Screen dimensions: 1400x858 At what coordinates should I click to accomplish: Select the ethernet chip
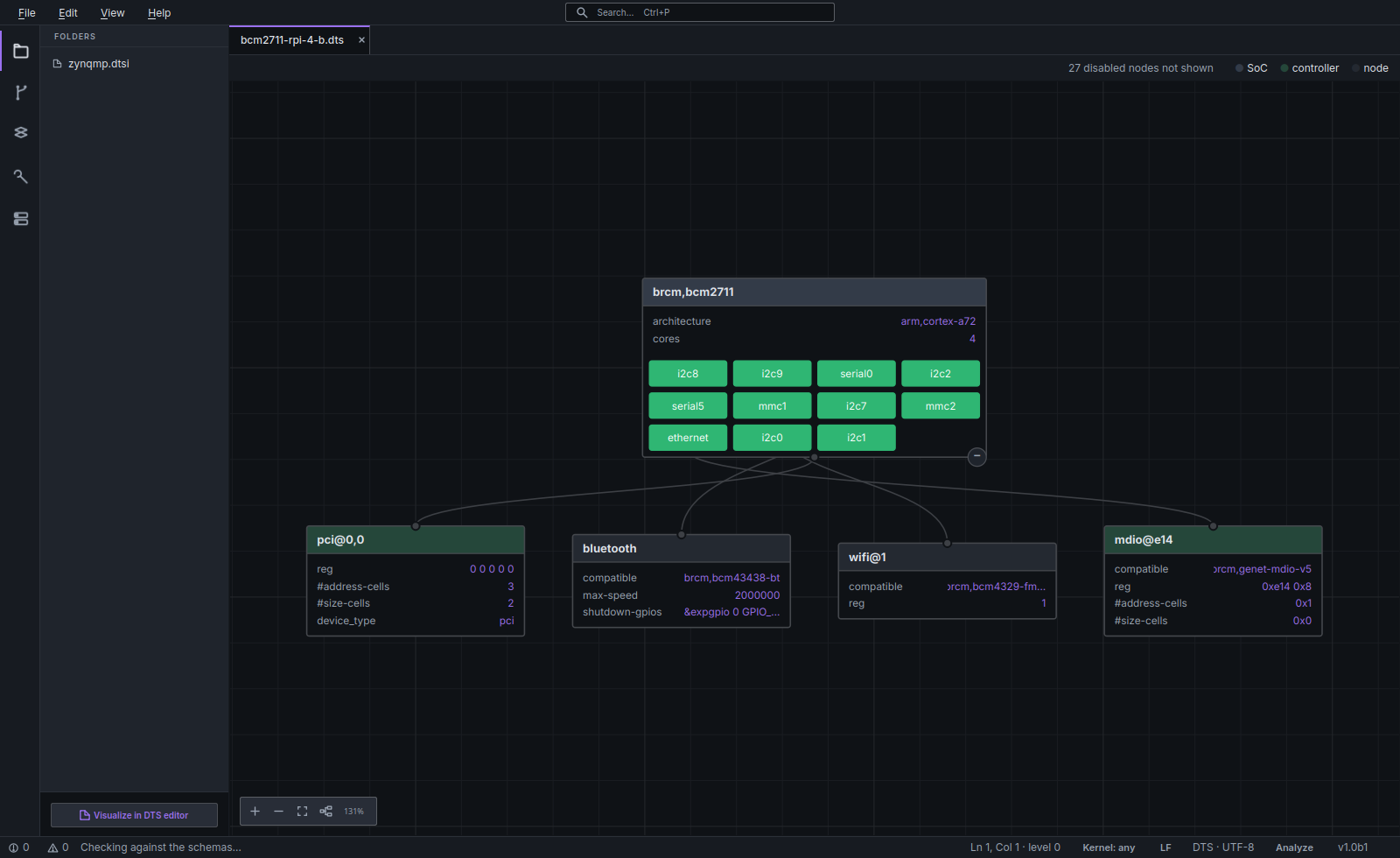[x=688, y=438]
